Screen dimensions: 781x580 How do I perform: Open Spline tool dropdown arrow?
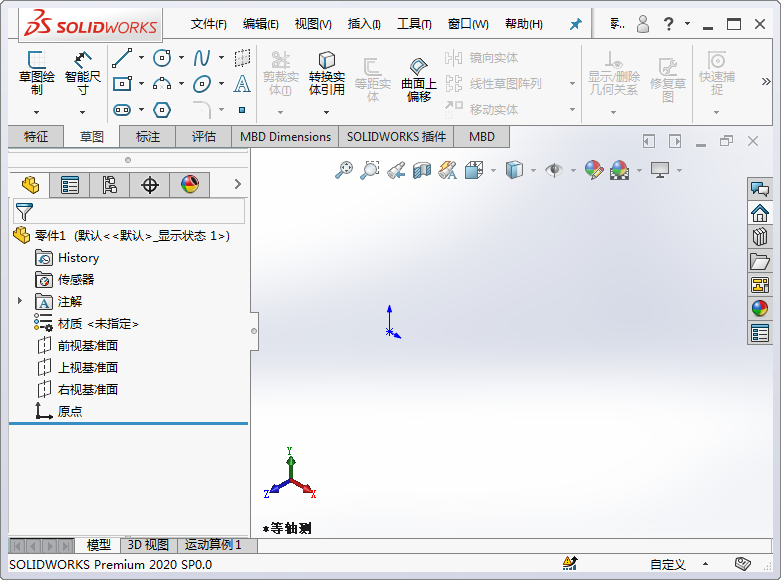point(222,58)
